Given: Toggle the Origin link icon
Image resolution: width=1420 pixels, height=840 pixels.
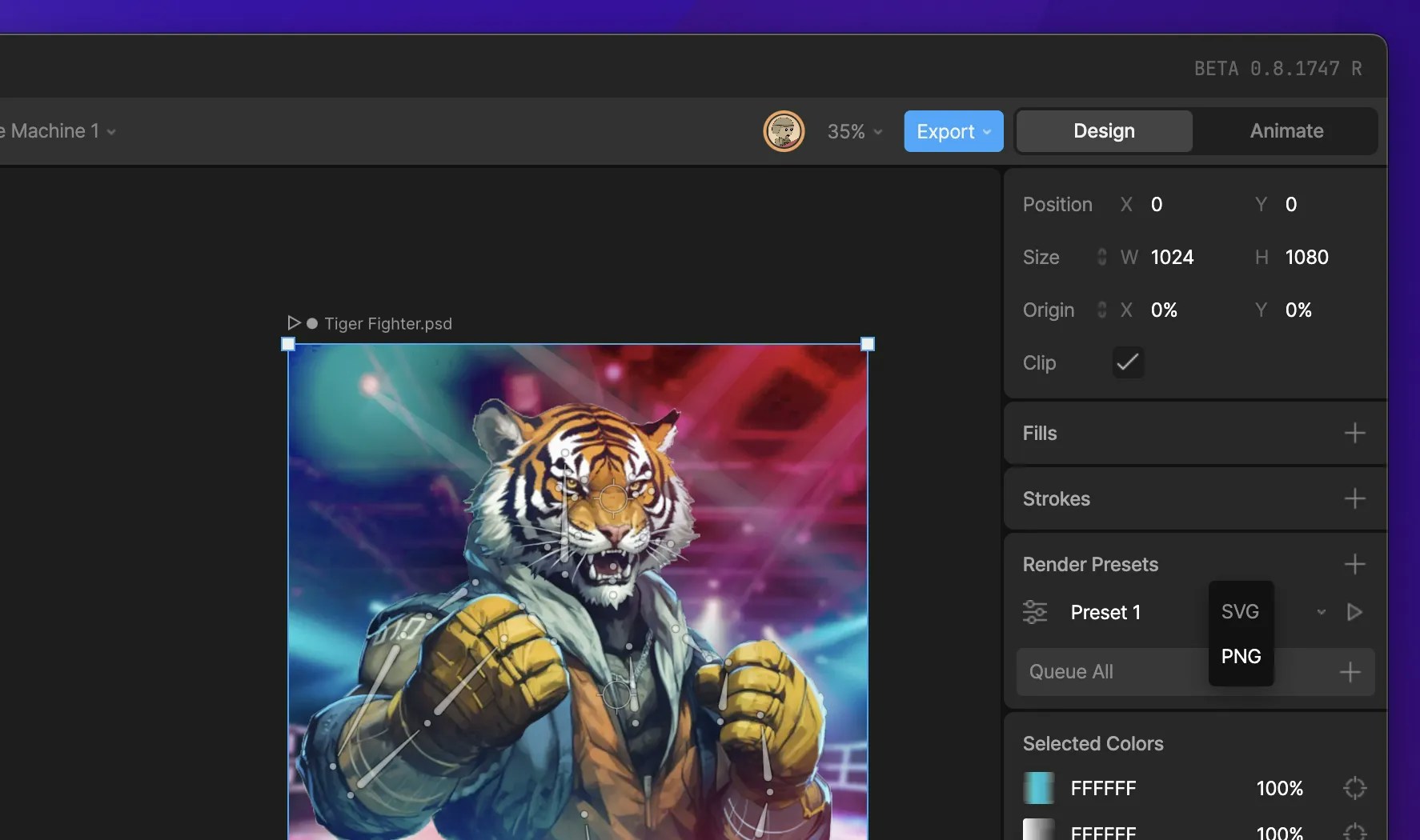Looking at the screenshot, I should (x=1101, y=310).
